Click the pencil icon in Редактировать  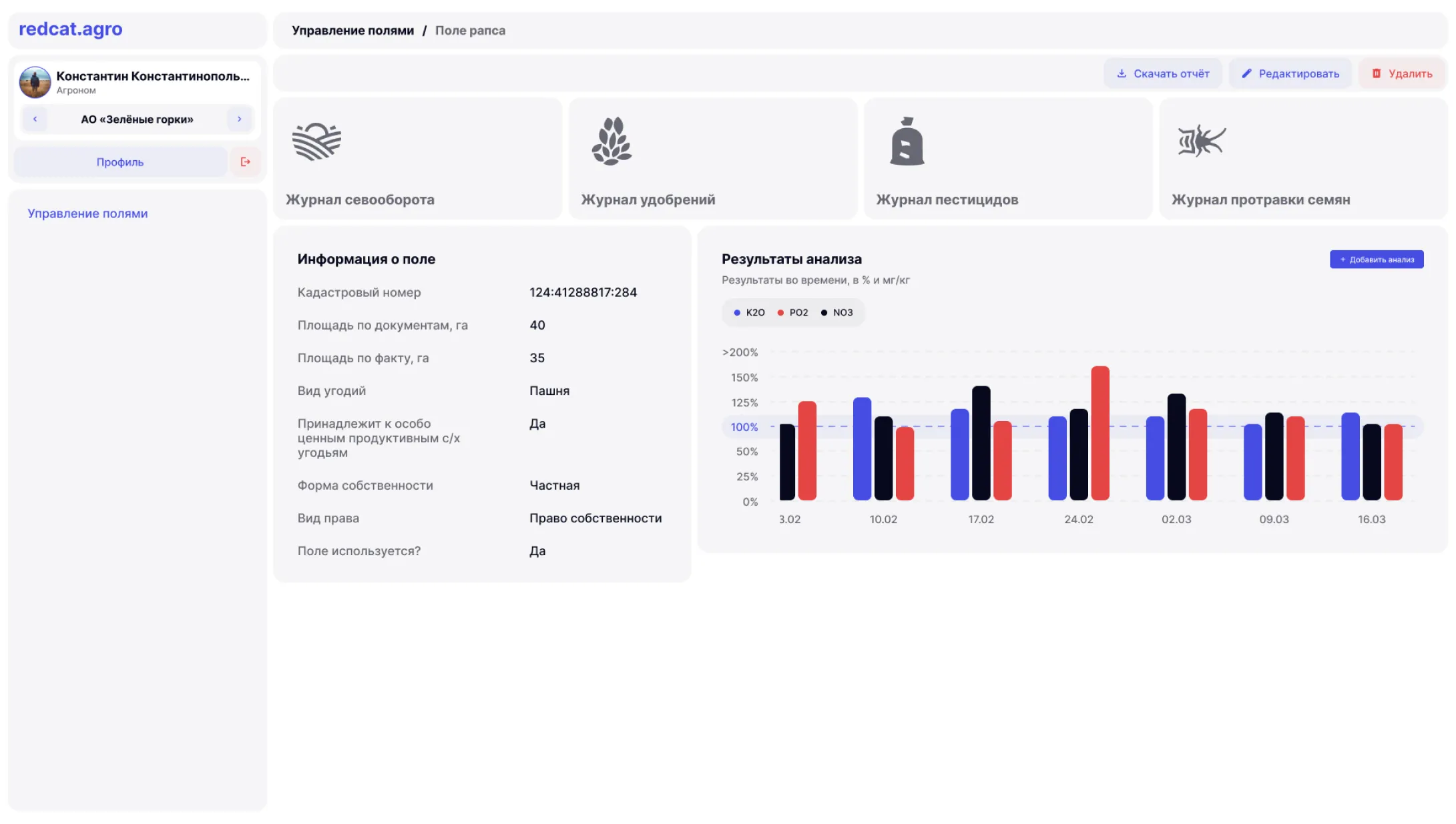1246,74
